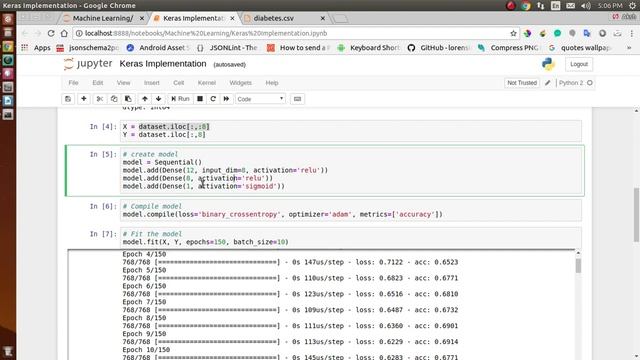
Task: Open the Kernel menu
Action: 207,83
